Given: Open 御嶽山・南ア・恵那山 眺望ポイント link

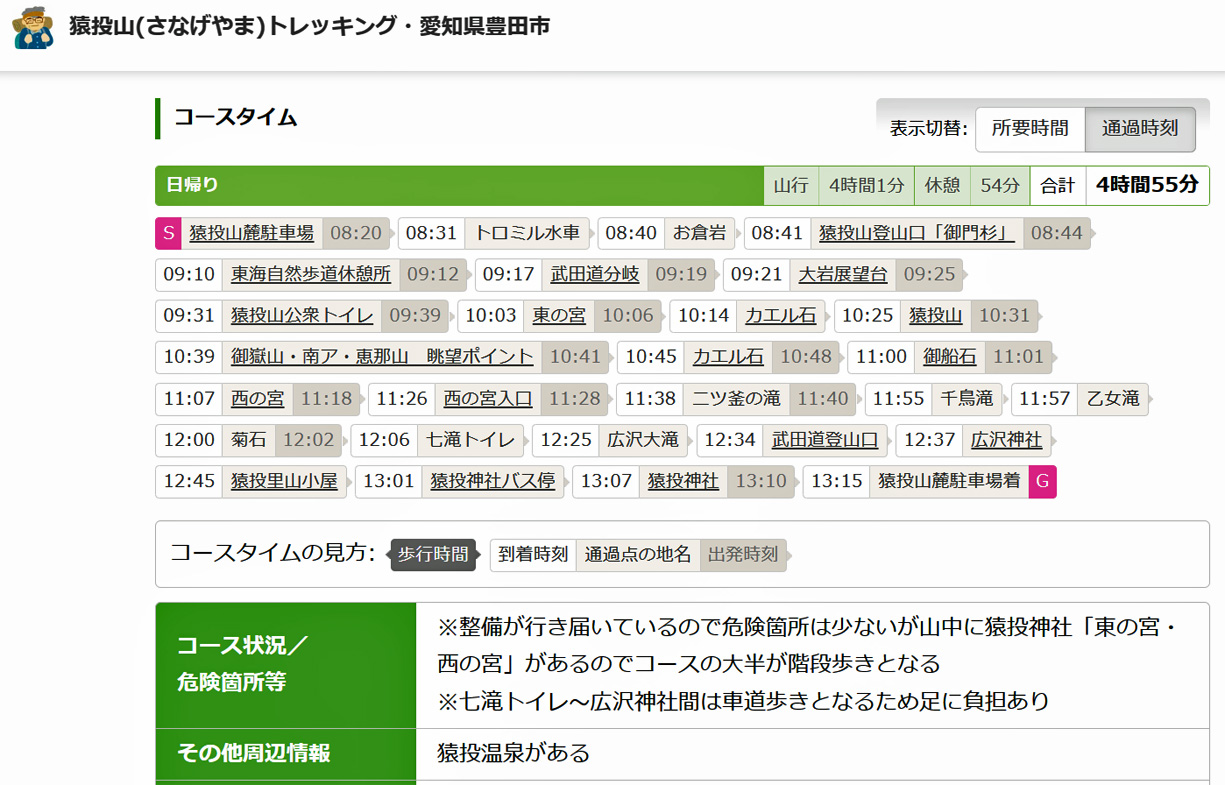Looking at the screenshot, I should tap(382, 357).
